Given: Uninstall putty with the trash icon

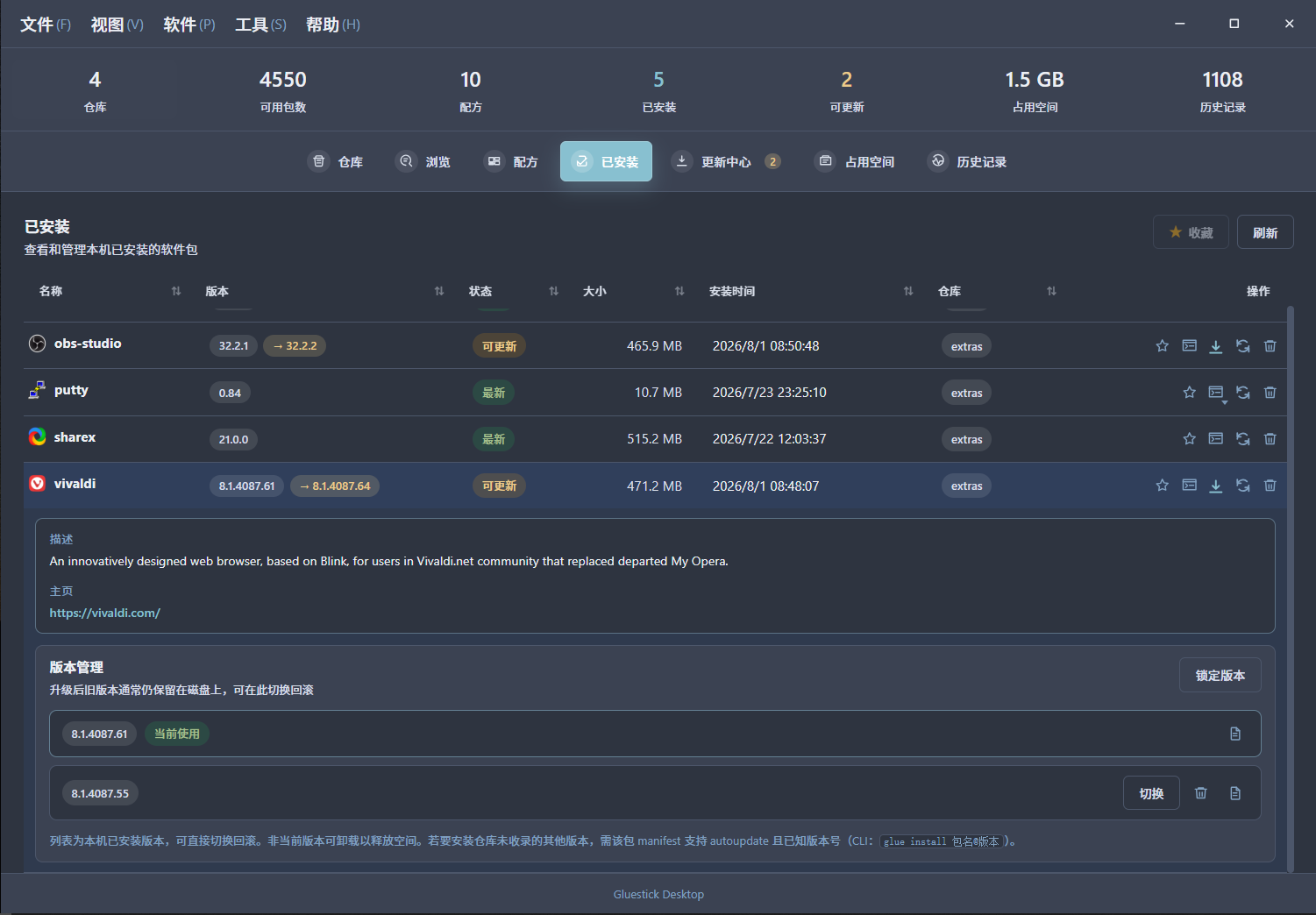Looking at the screenshot, I should click(1270, 393).
